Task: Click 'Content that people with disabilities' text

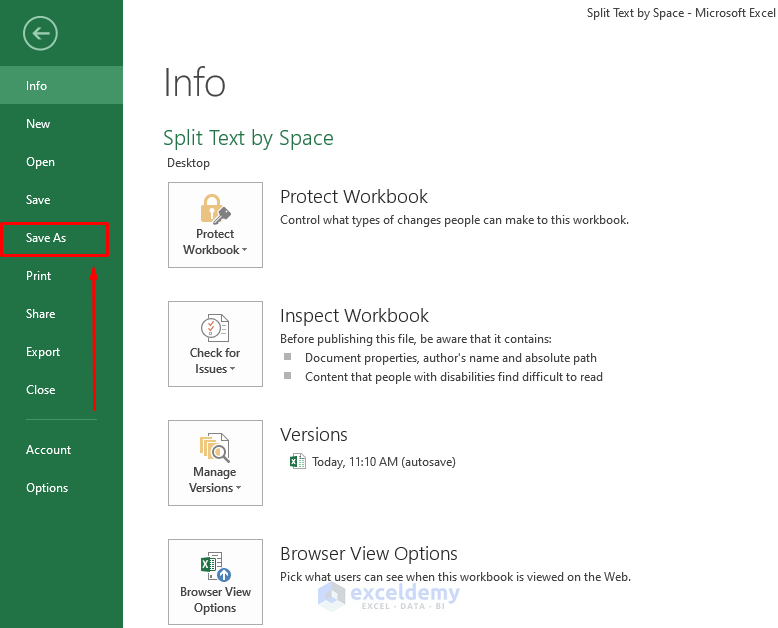Action: pos(454,377)
